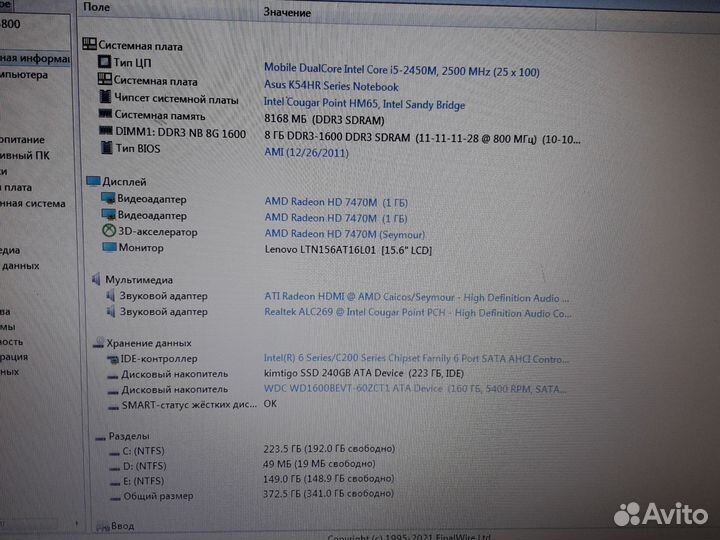This screenshot has width=720, height=540.
Task: Open the Intel 6 Series SATA AHCI controller link
Action: pos(416,358)
